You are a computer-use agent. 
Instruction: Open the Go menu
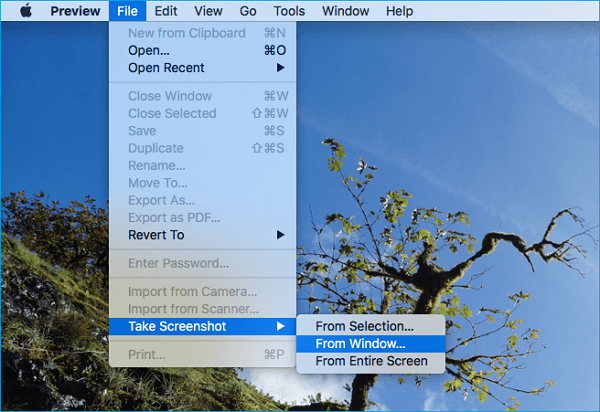click(248, 11)
